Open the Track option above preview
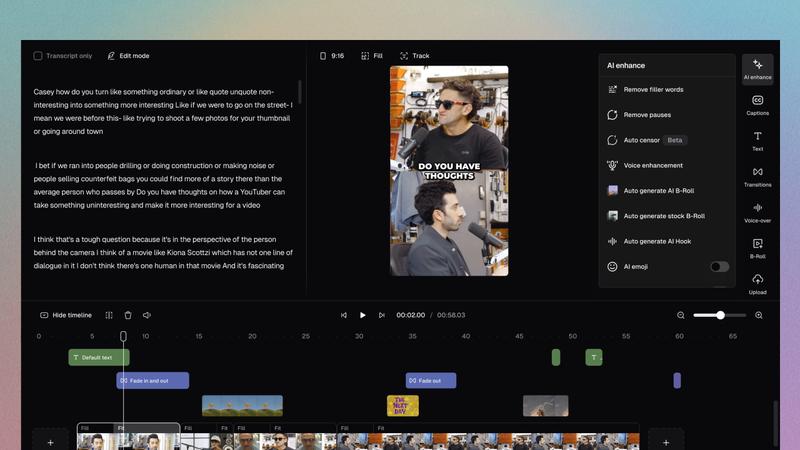Viewport: 800px width, 450px height. 414,56
